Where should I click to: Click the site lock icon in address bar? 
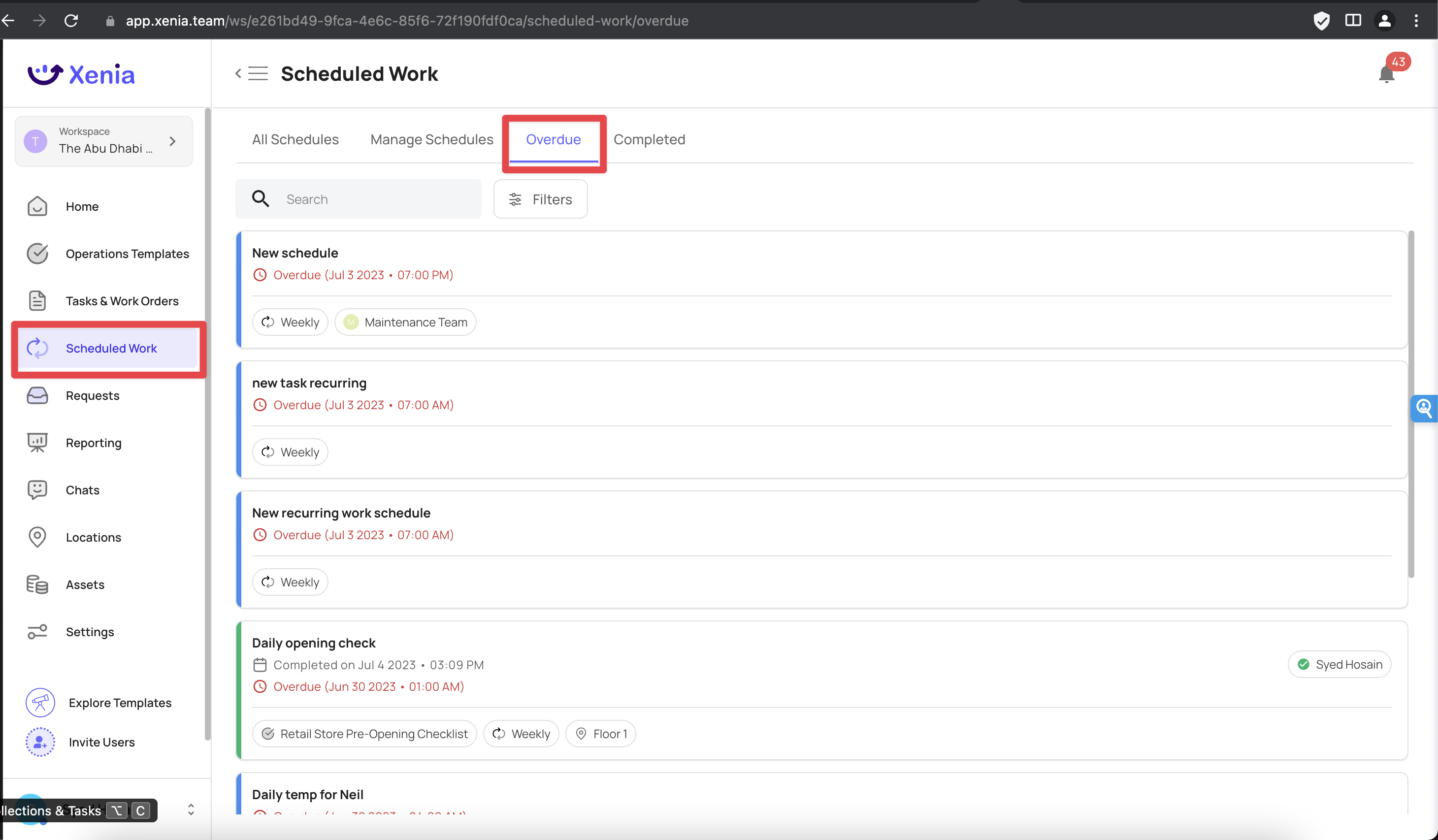click(x=110, y=21)
